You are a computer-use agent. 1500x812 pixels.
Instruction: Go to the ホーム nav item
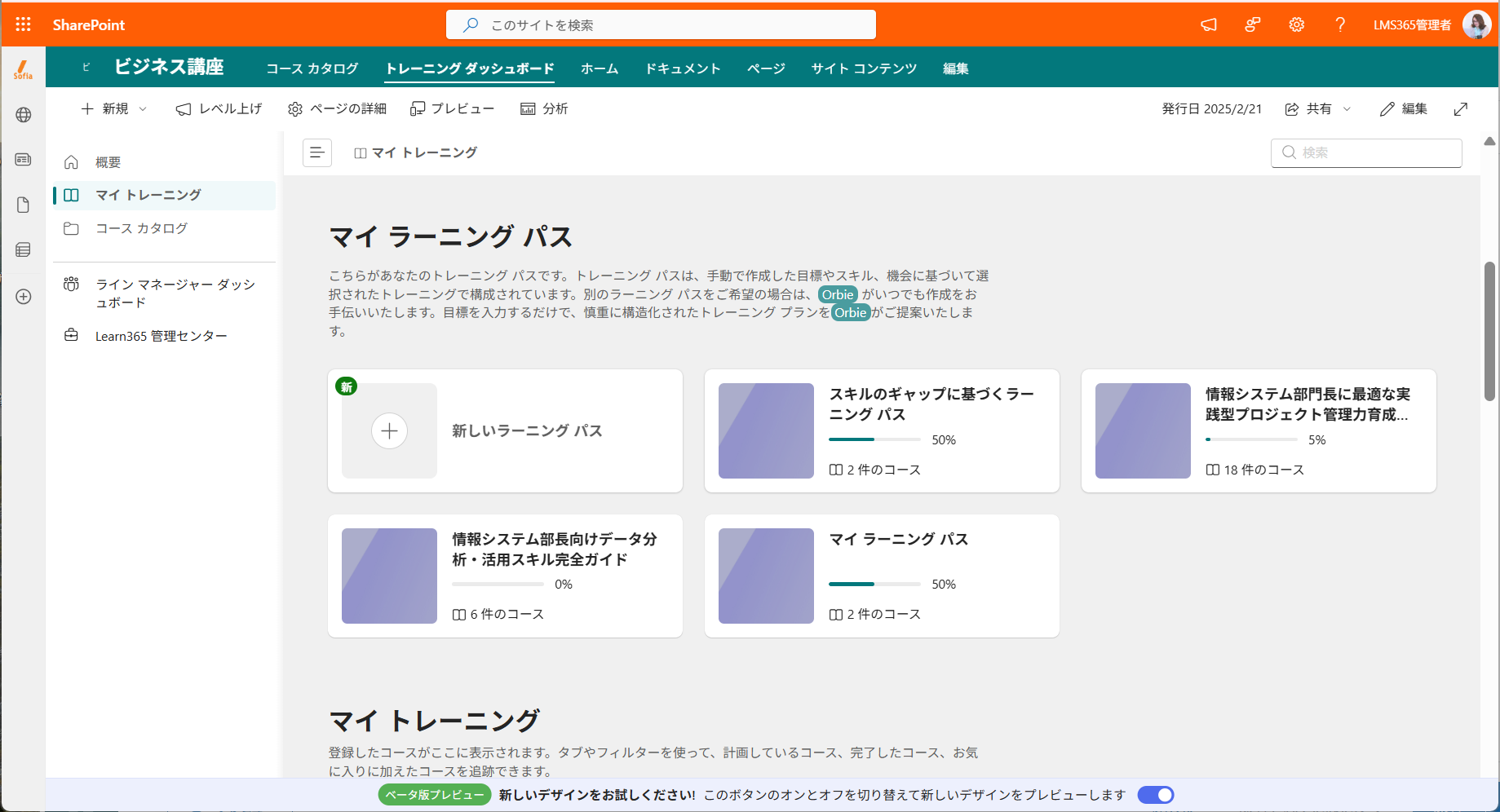(600, 68)
